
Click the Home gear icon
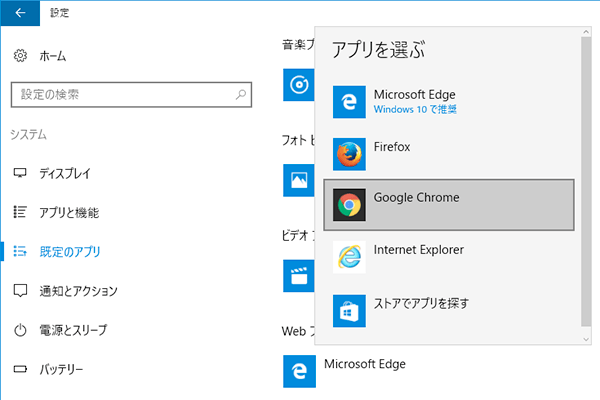(20, 56)
